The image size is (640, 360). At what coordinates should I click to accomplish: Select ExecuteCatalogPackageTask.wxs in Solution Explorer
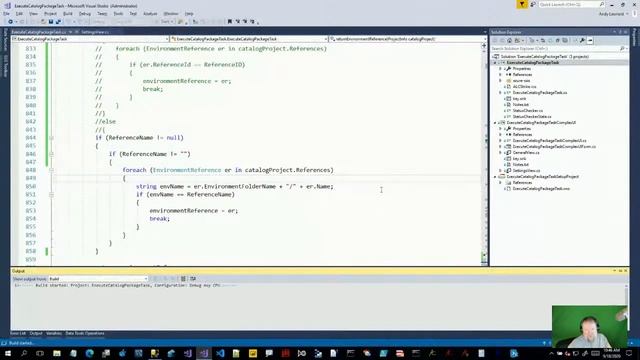click(x=541, y=189)
